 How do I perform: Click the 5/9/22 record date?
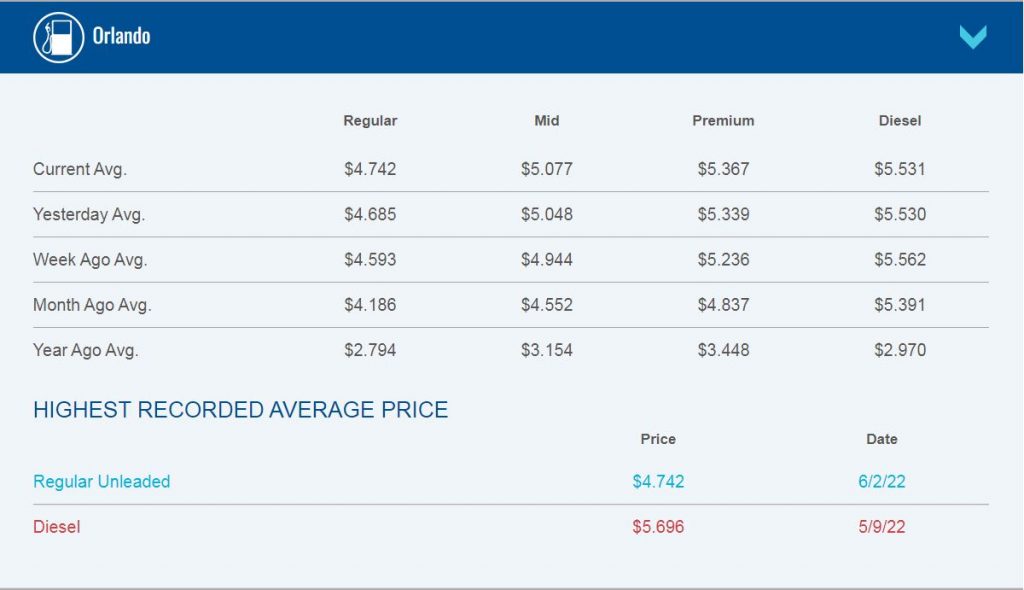click(882, 527)
